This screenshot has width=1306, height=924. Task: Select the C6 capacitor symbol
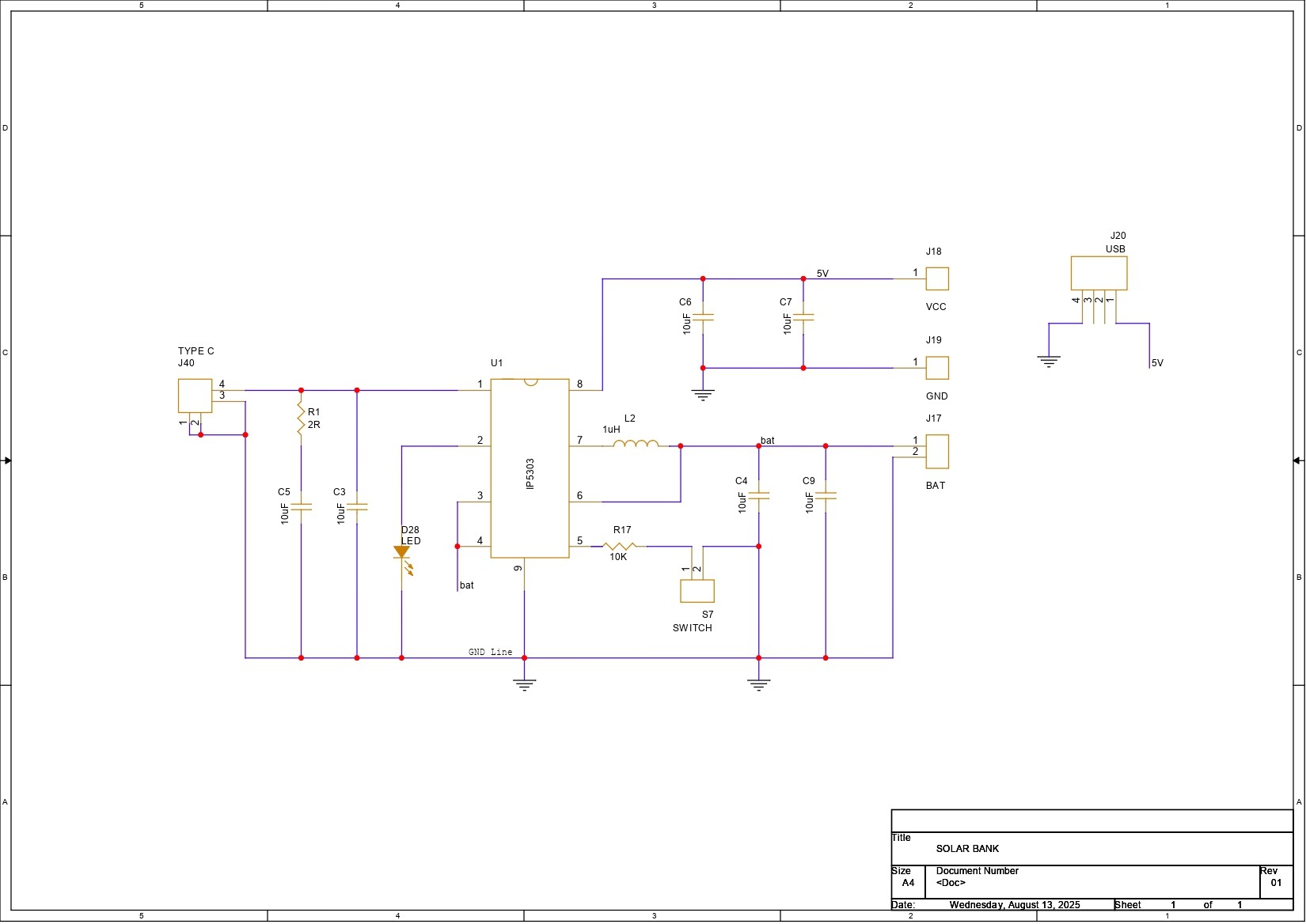pyautogui.click(x=703, y=317)
